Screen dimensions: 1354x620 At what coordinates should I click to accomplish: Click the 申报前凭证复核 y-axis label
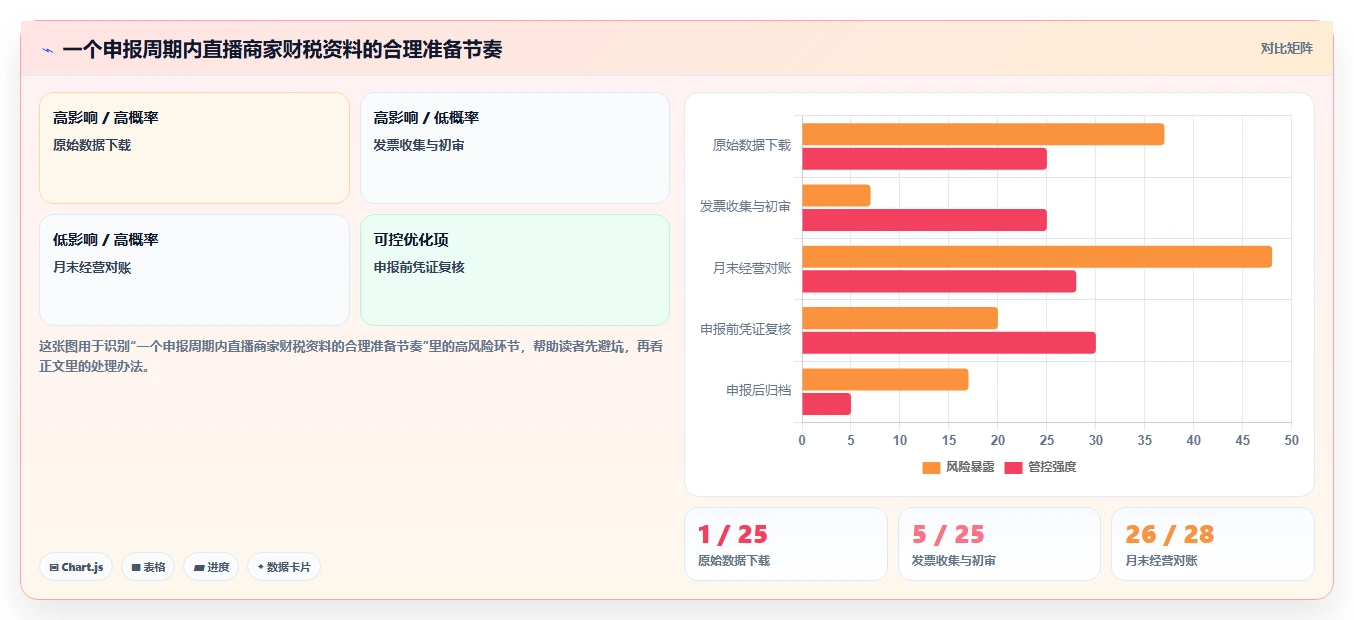click(x=745, y=330)
